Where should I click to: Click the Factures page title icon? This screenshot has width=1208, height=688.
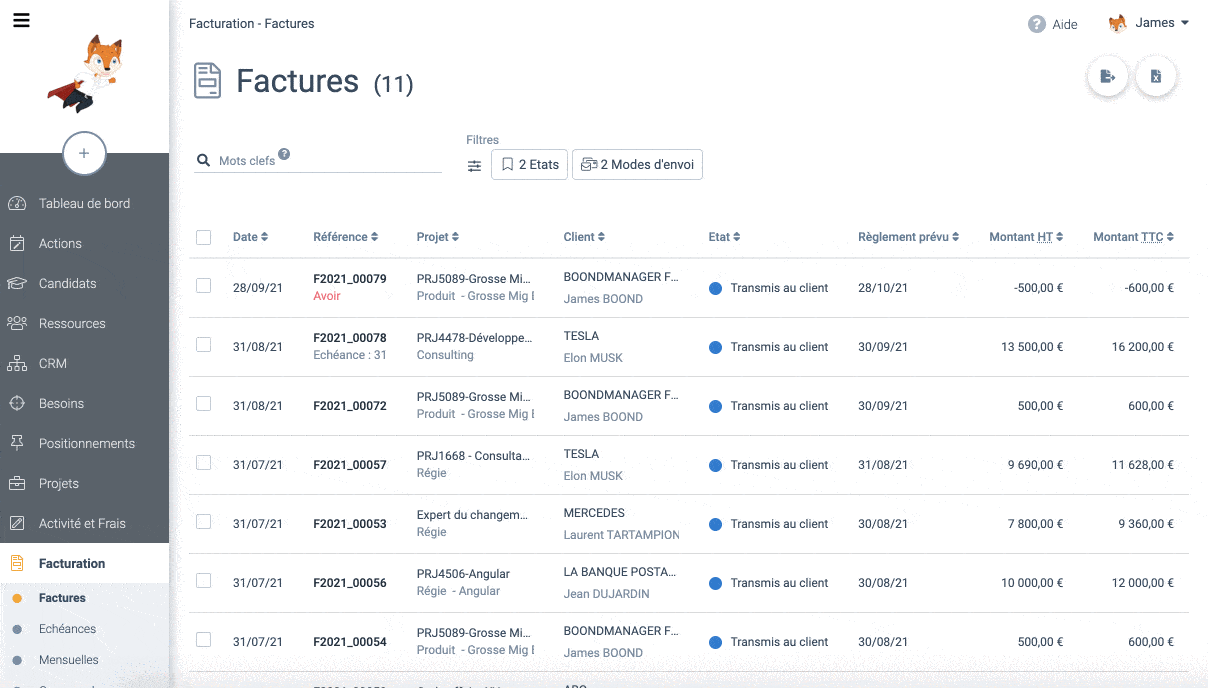207,81
